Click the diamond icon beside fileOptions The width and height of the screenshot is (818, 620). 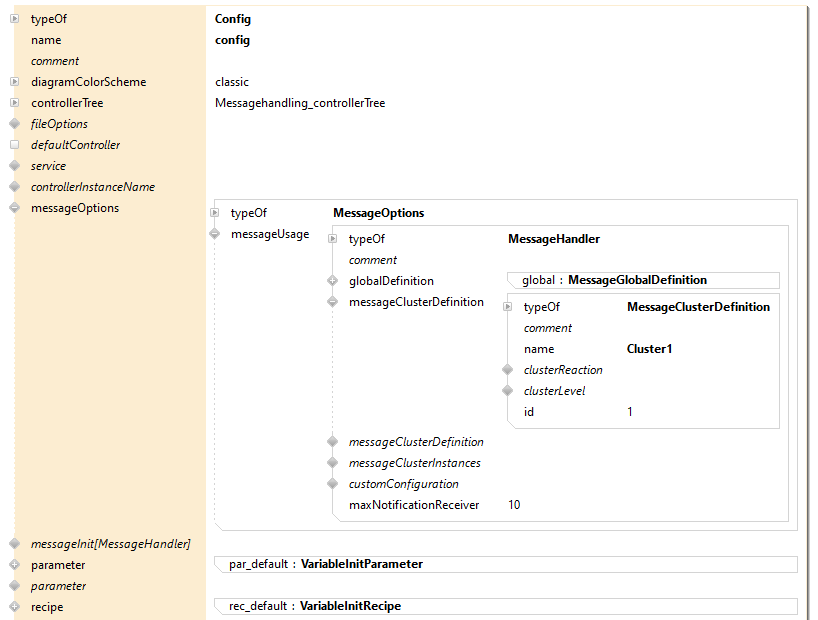(x=14, y=124)
